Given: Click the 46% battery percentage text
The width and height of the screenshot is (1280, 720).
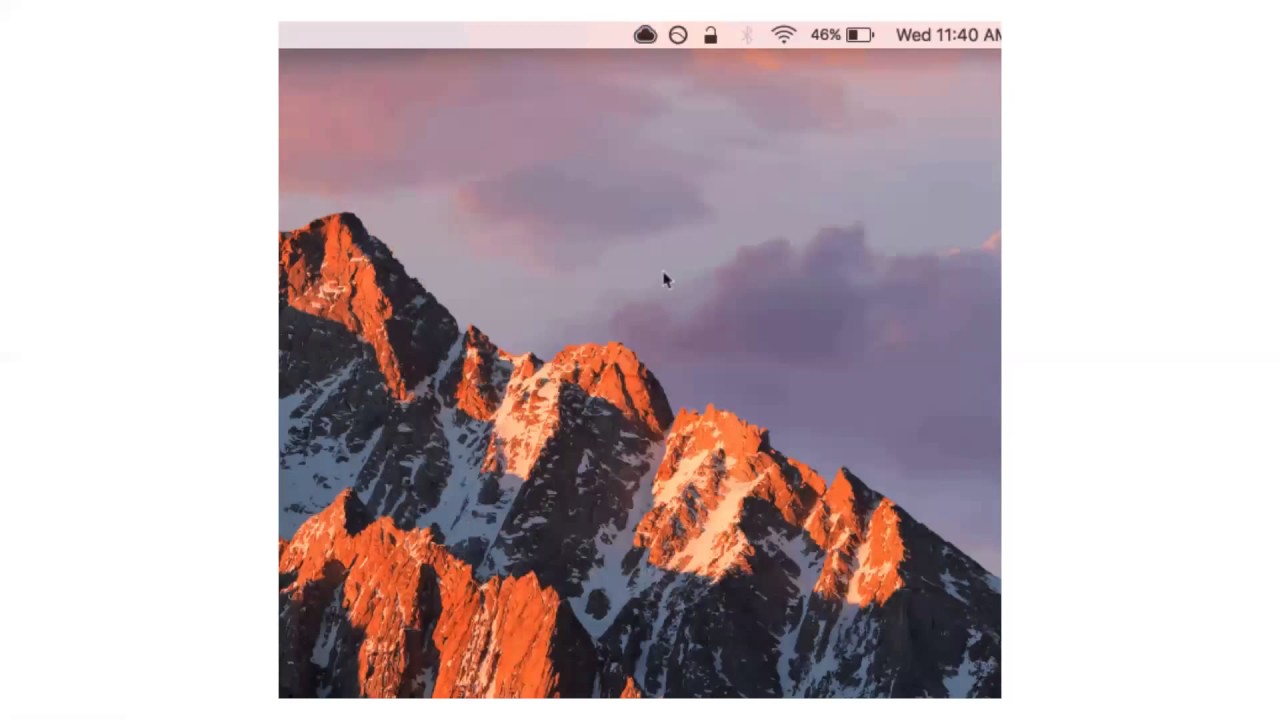Looking at the screenshot, I should [825, 35].
